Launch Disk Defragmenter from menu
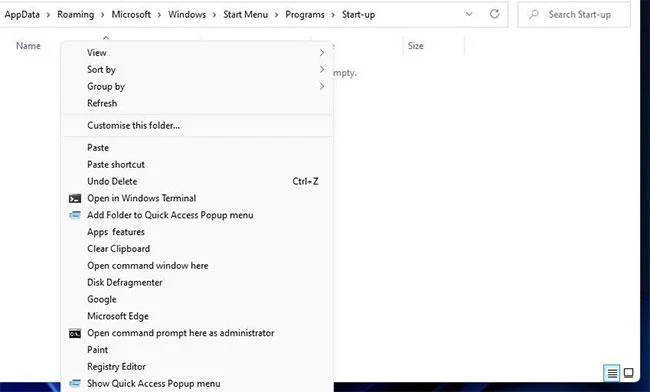The image size is (650, 392). click(x=197, y=283)
